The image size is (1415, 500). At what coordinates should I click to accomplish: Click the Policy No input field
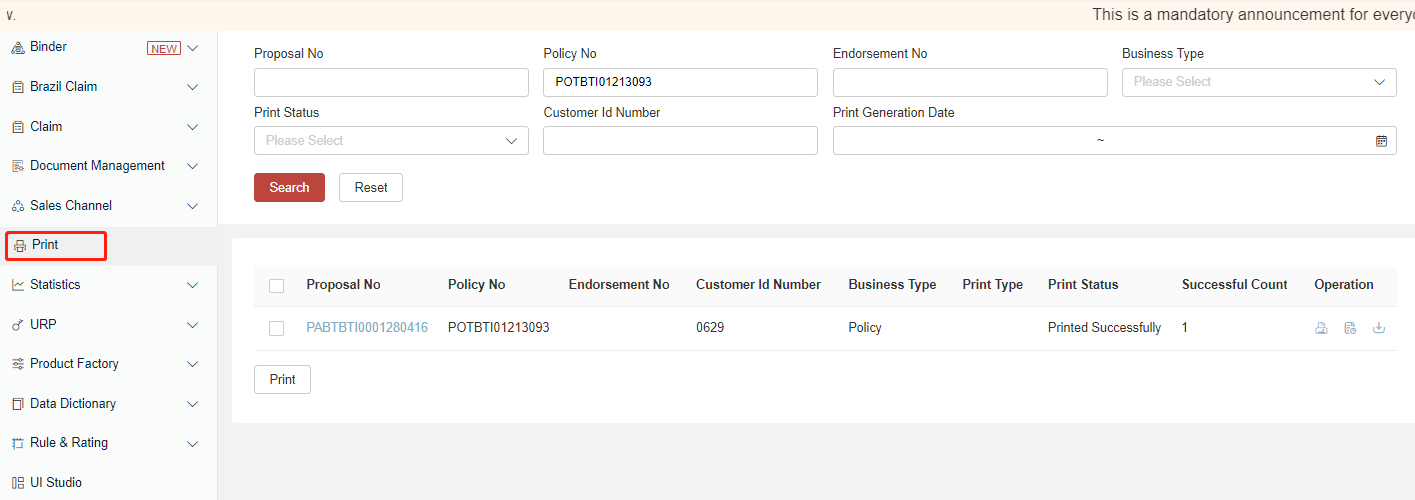click(680, 82)
